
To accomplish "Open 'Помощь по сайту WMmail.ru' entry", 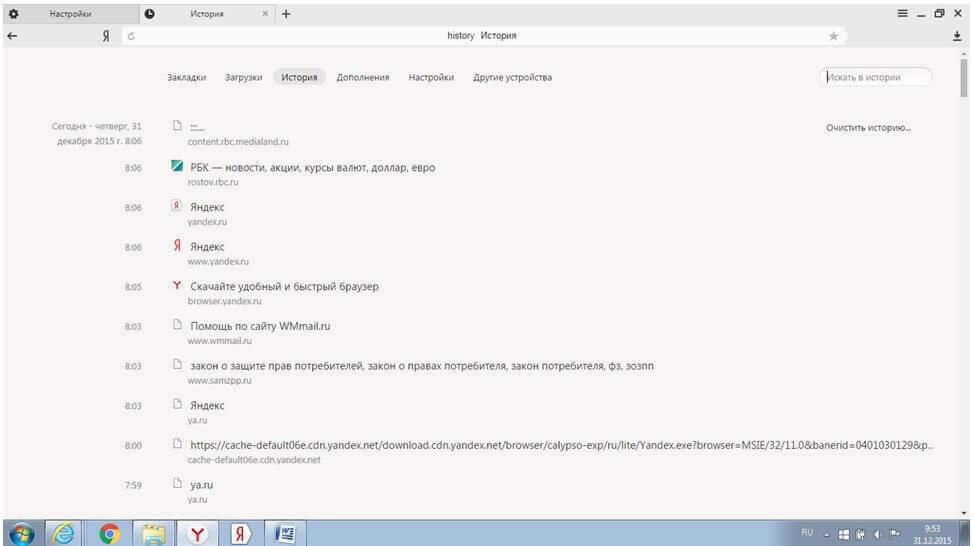I will (260, 326).
